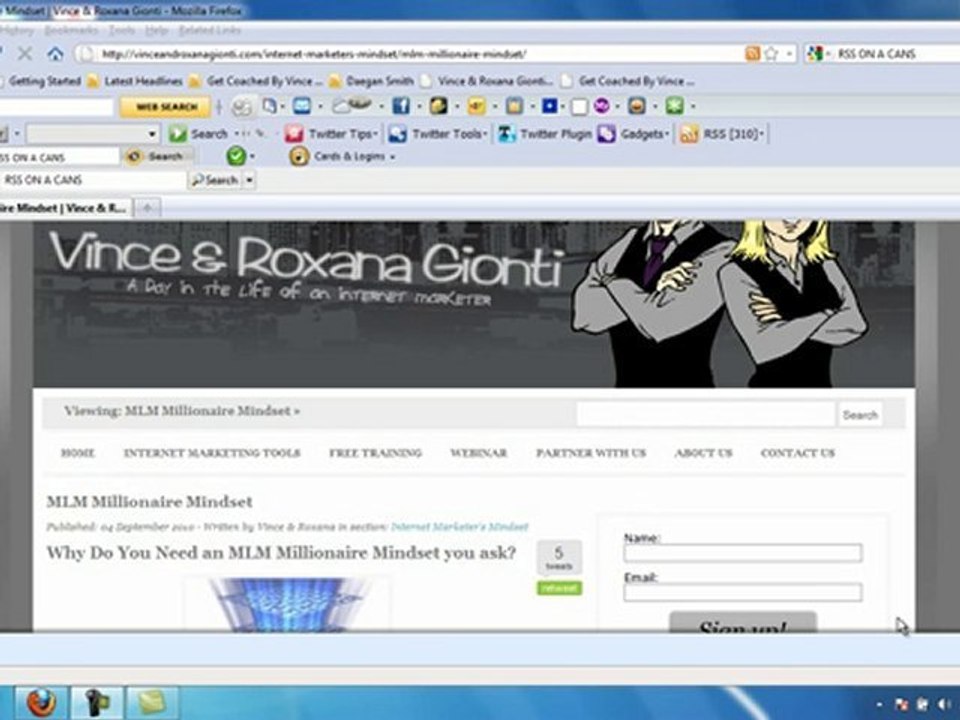Screen dimensions: 960x720
Task: Expand the Cards & Logins dropdown
Action: pos(392,157)
